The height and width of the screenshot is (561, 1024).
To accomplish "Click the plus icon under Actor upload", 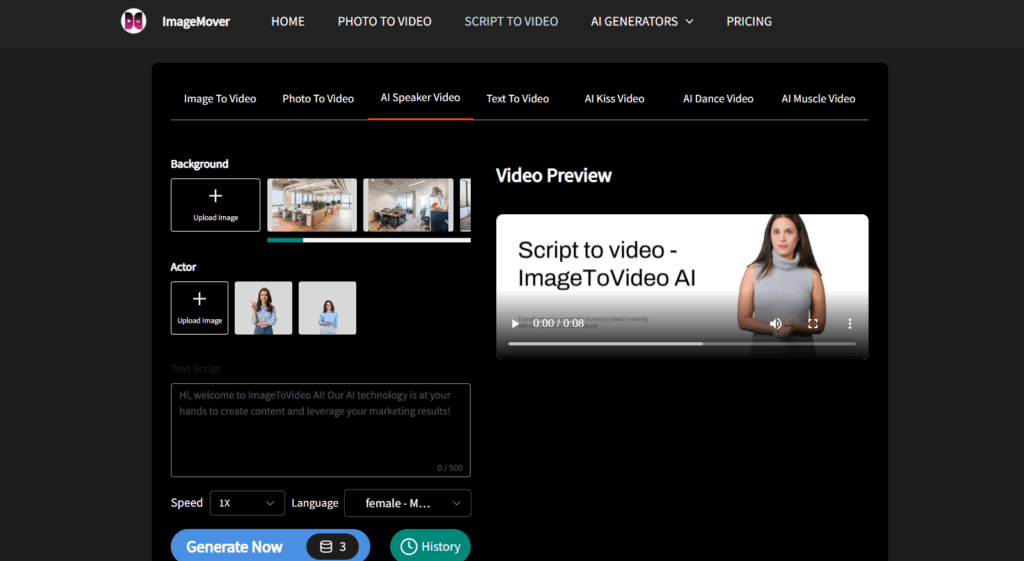I will (199, 298).
